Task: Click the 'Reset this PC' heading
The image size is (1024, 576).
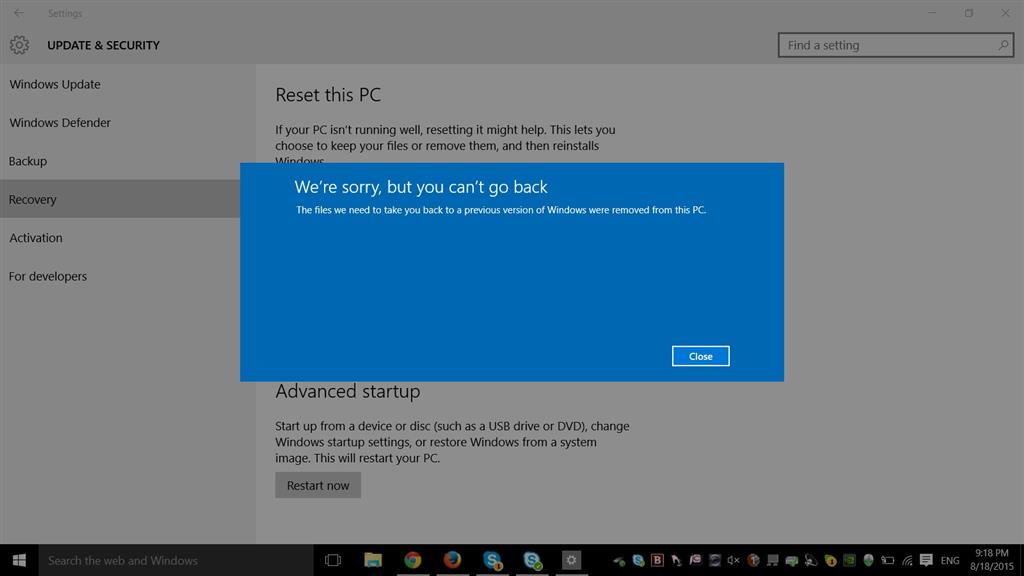Action: (328, 95)
